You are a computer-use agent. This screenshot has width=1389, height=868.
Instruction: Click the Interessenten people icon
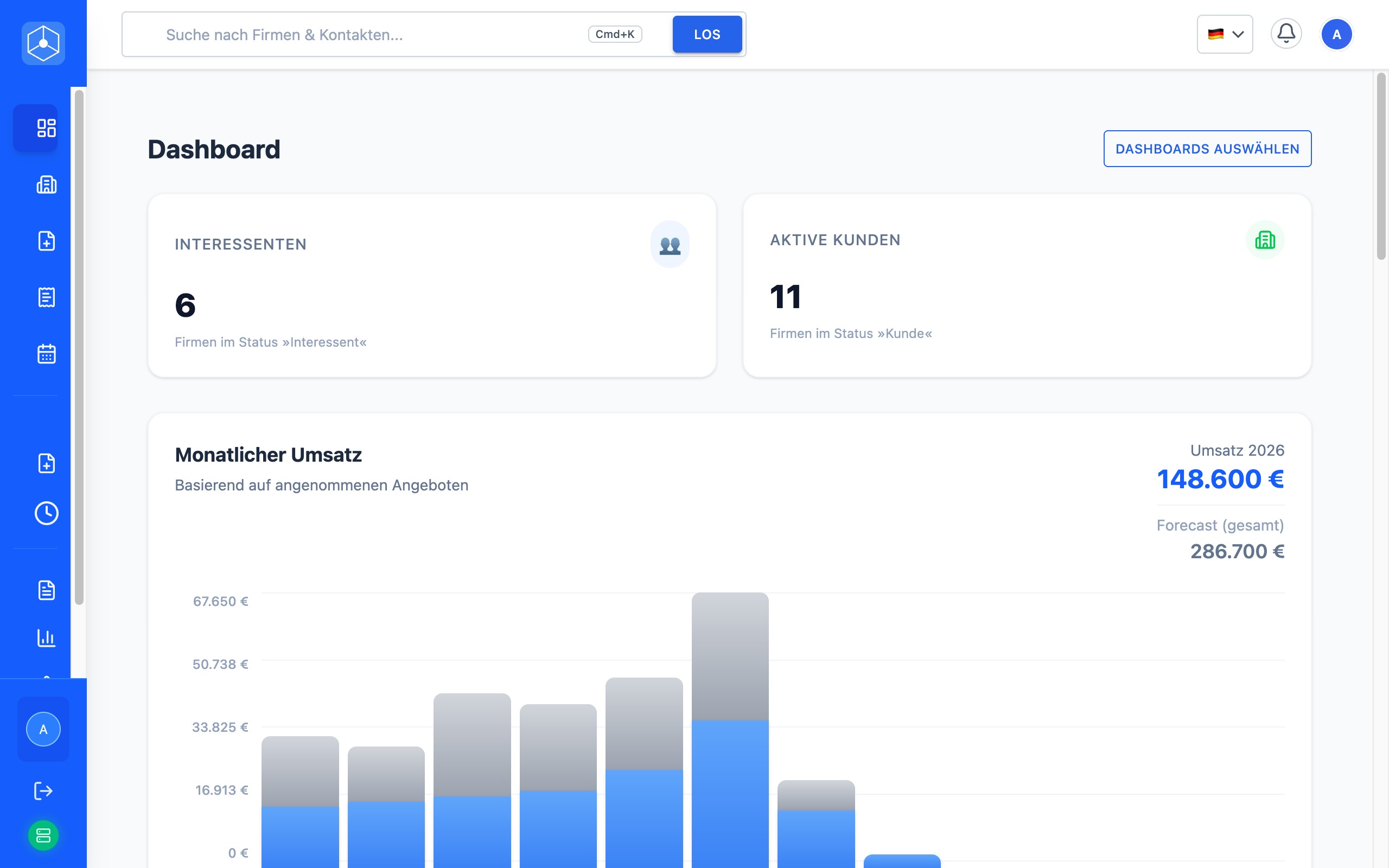(670, 245)
